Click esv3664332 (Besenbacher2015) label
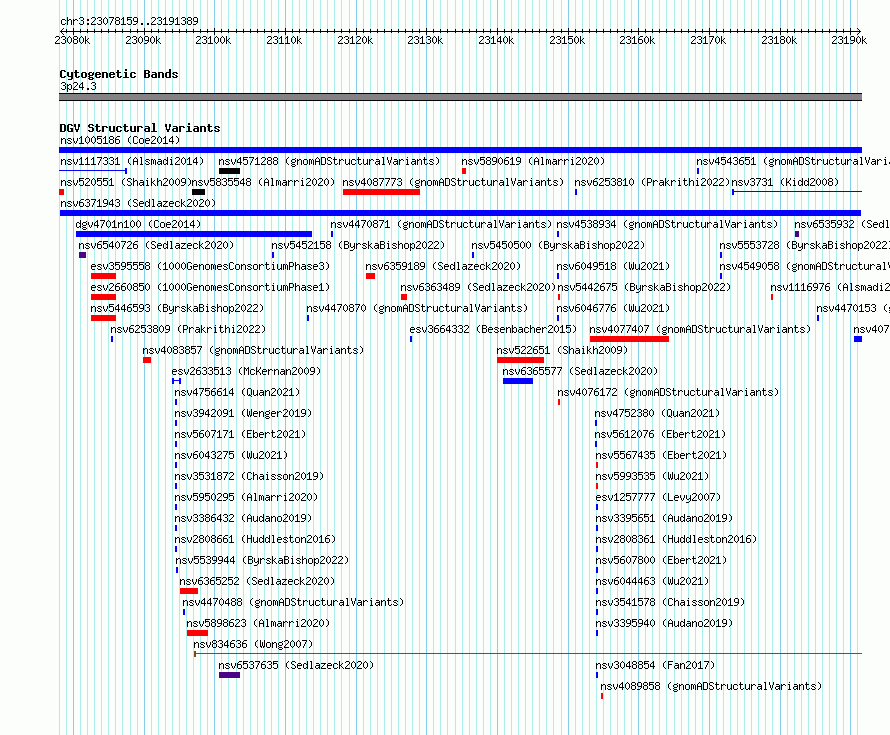The height and width of the screenshot is (735, 890). point(493,329)
